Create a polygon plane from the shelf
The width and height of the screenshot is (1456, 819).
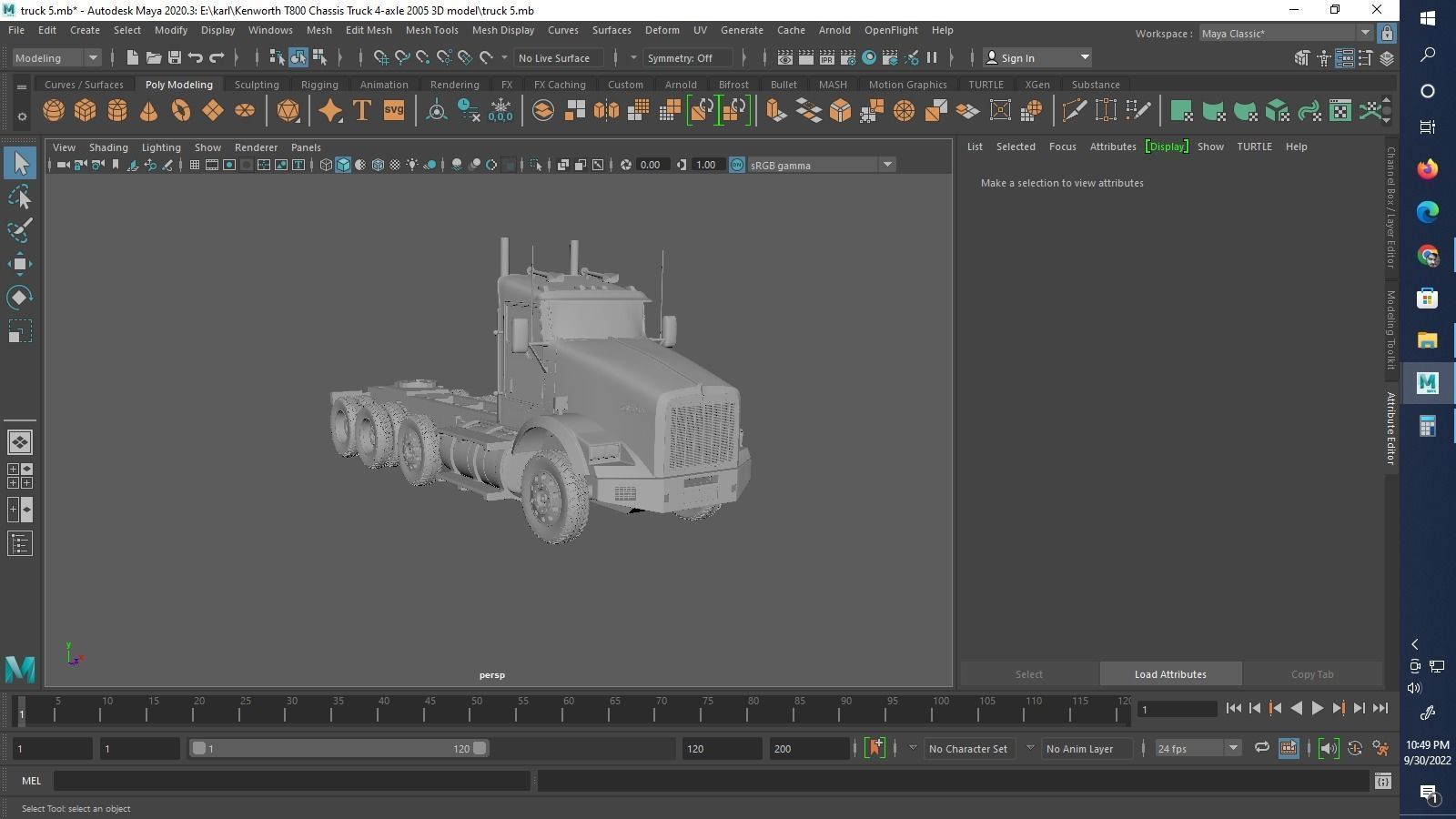coord(212,111)
